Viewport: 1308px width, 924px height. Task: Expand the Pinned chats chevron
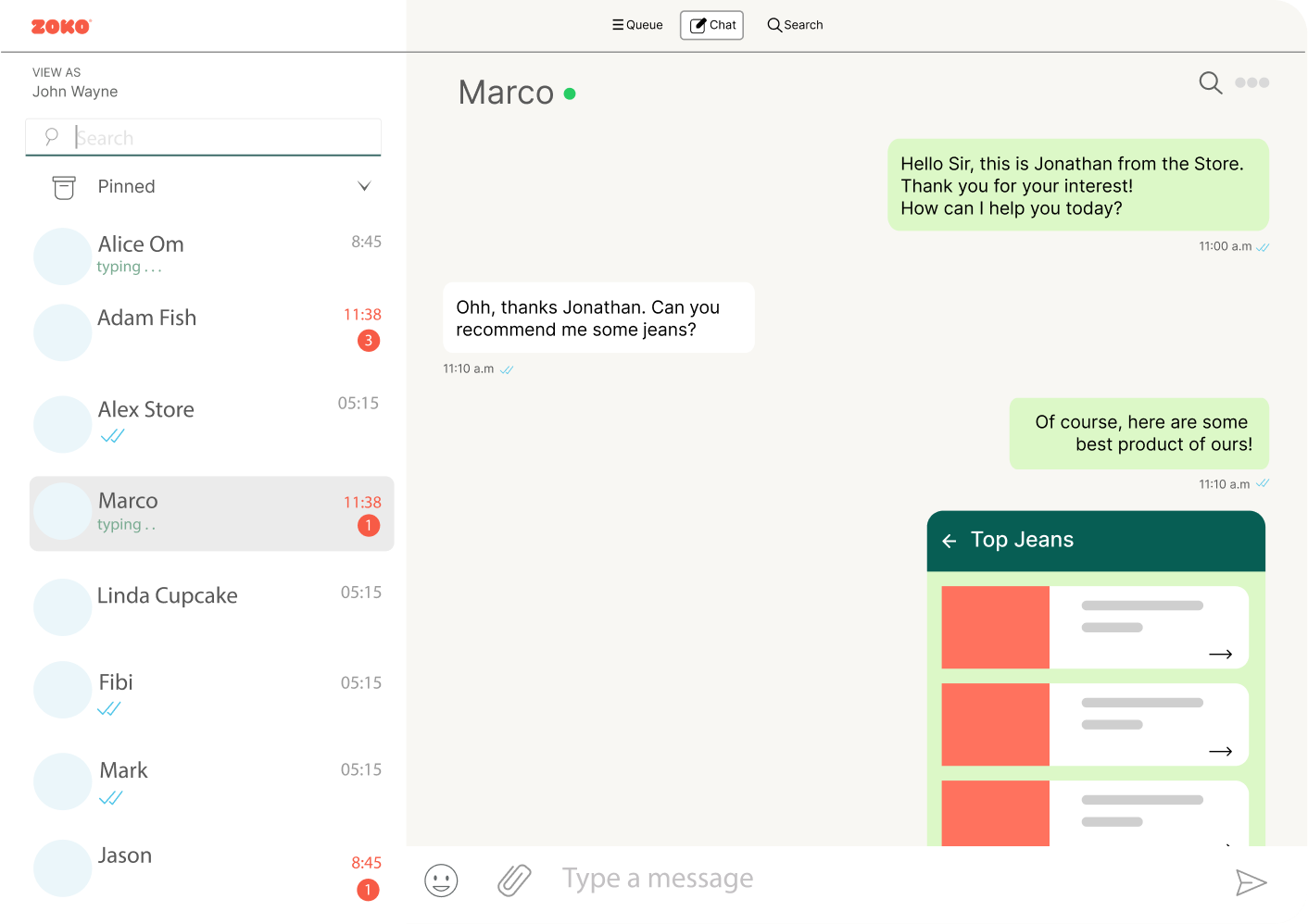[364, 186]
